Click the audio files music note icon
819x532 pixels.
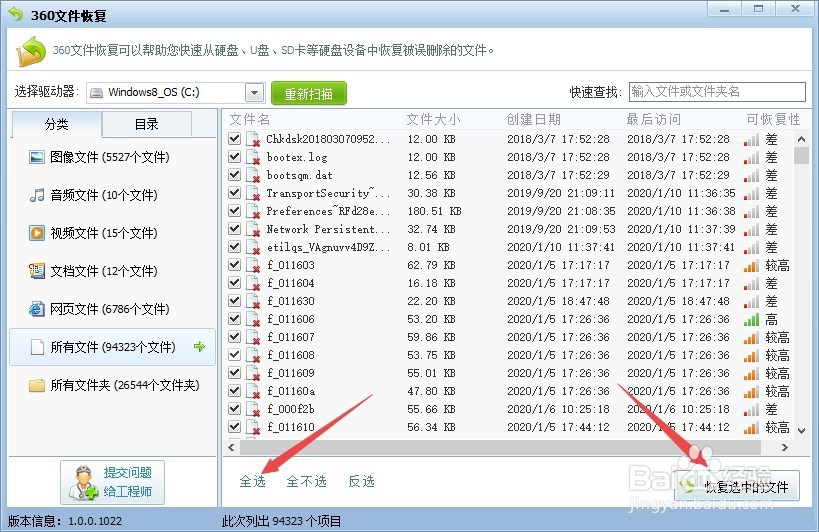37,195
